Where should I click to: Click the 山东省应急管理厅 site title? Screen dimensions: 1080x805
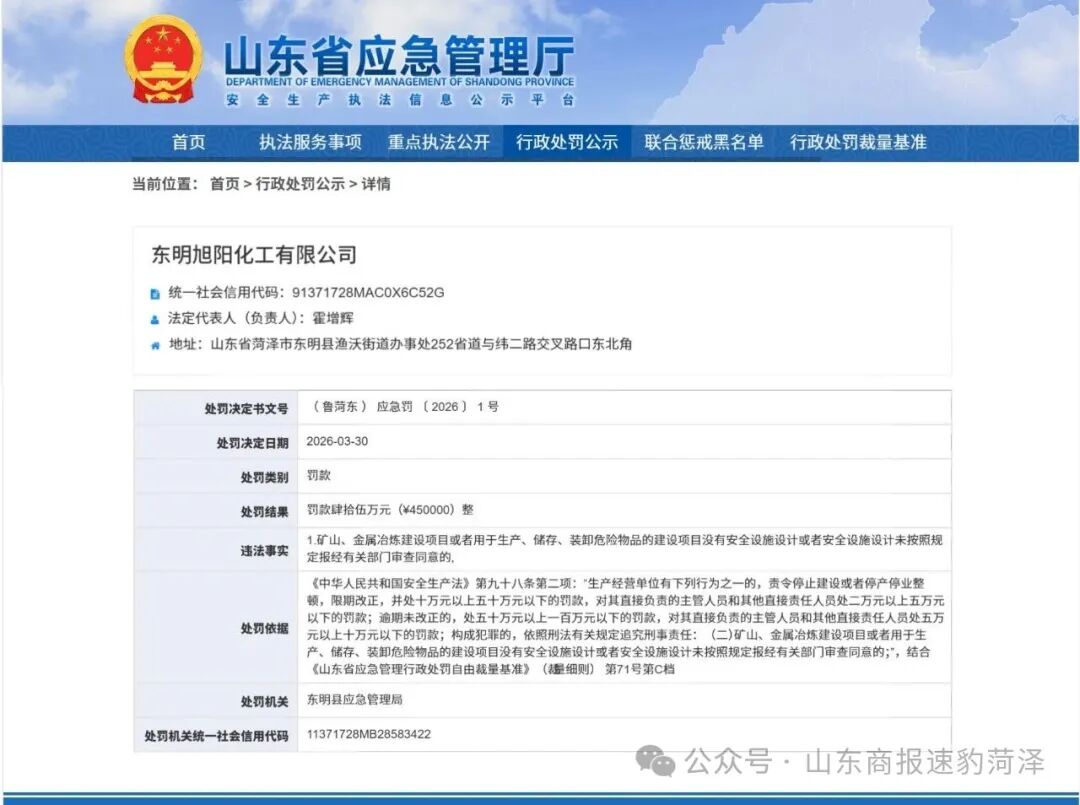pos(399,56)
